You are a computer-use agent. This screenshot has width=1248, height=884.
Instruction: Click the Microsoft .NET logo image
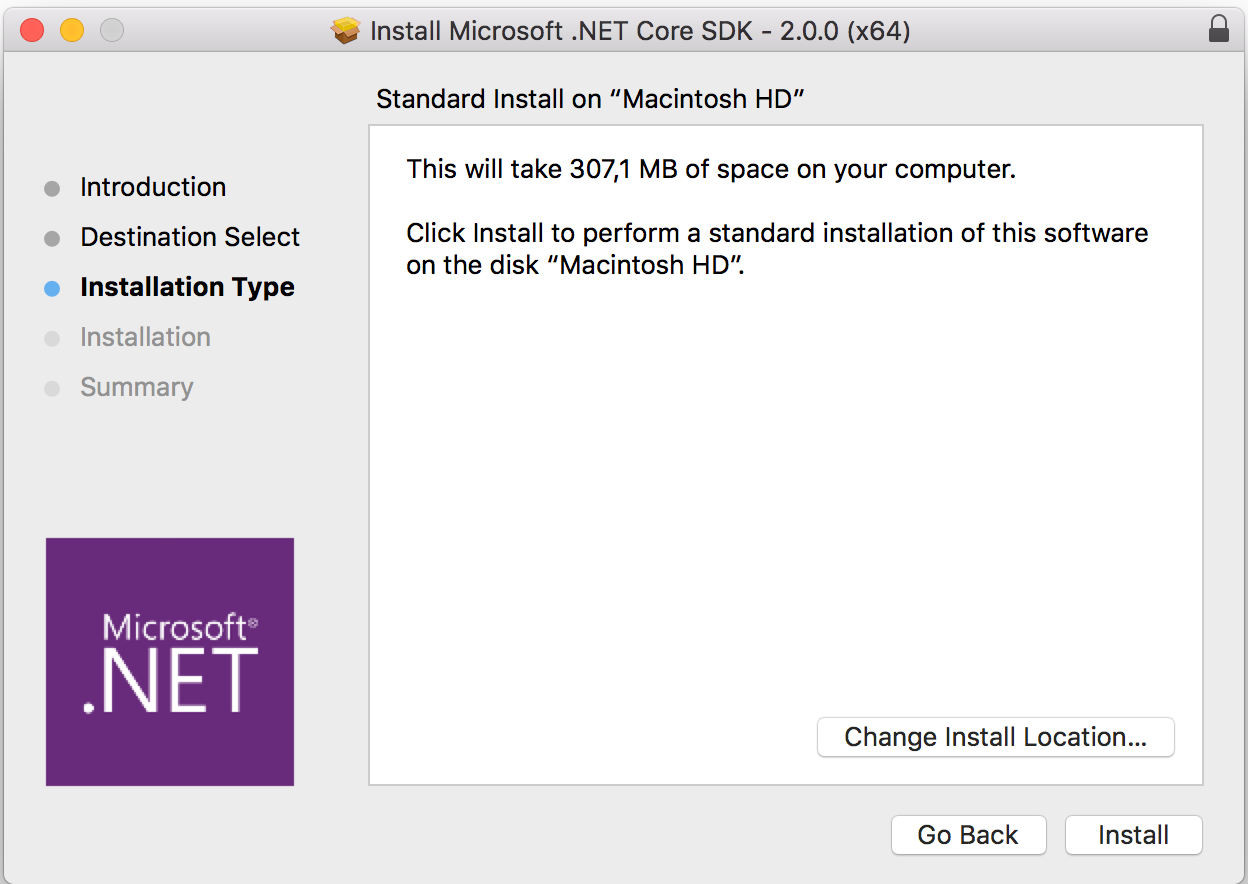[x=170, y=662]
